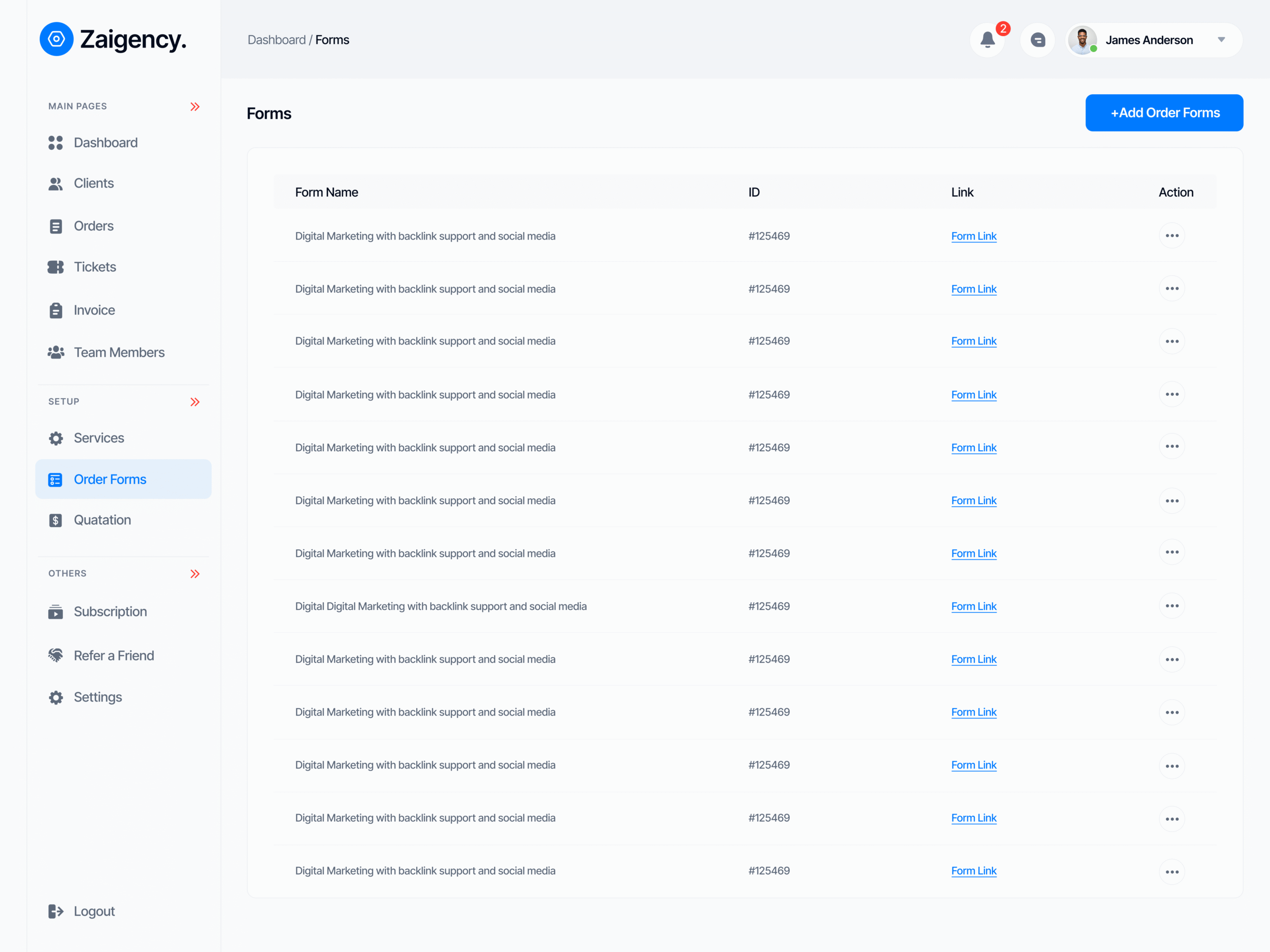Go to the Services menu item
1270x952 pixels.
tap(99, 438)
